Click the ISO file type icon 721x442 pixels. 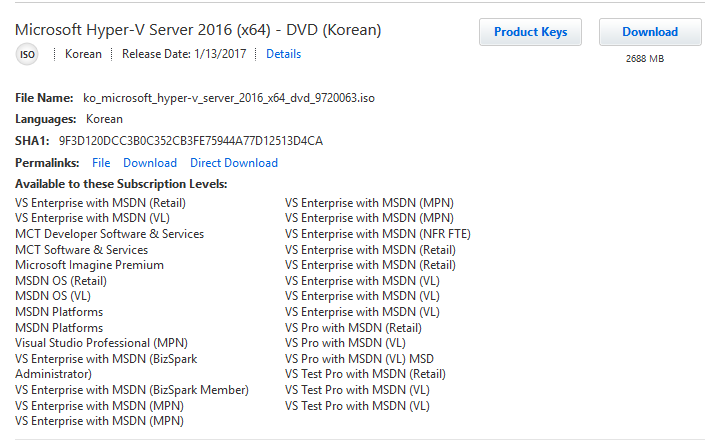pos(27,55)
